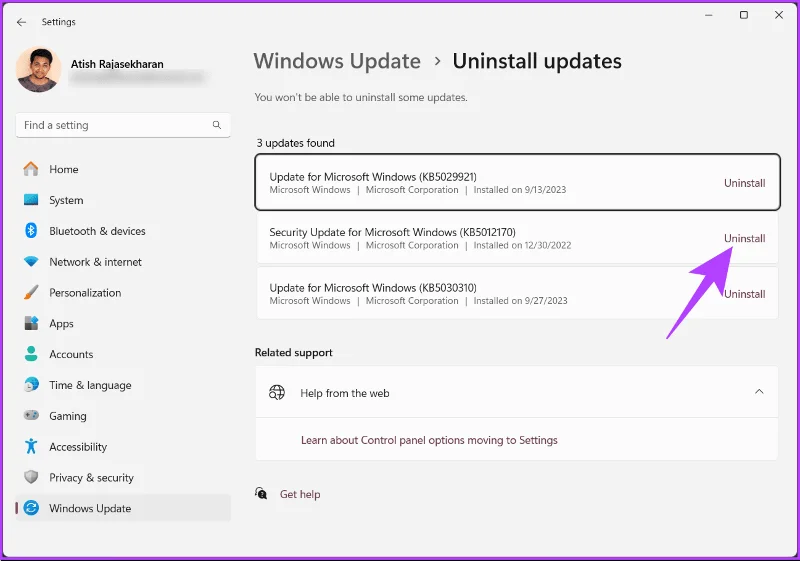800x561 pixels.
Task: Click the Help from the web globe icon
Action: [x=277, y=392]
